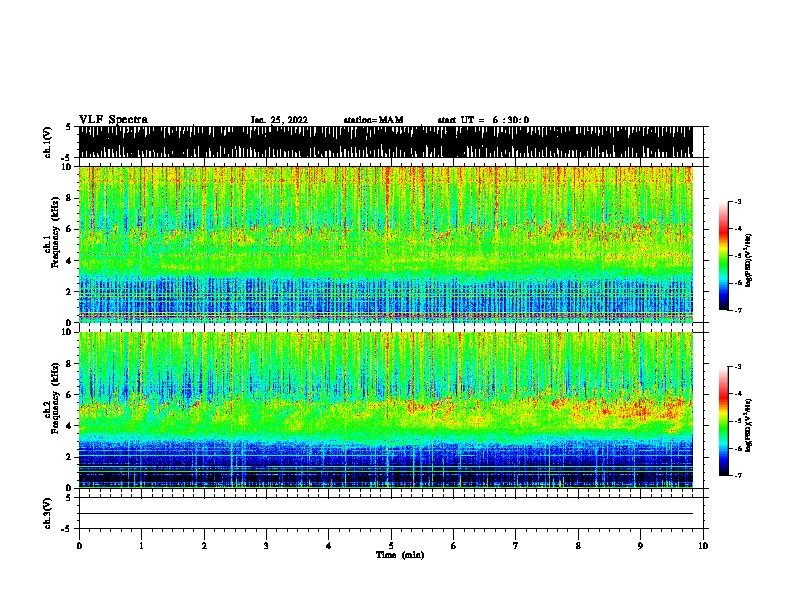The height and width of the screenshot is (612, 792).
Task: Click the time axis tick label "0"
Action: [79, 546]
